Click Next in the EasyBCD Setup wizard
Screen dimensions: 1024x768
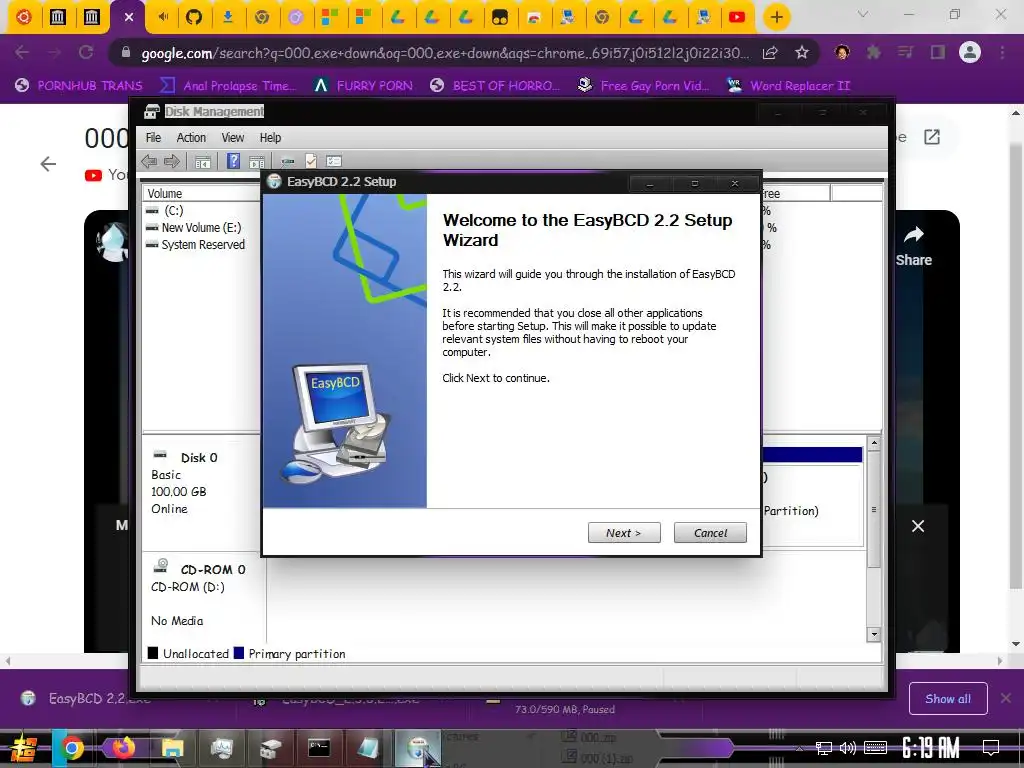[624, 533]
